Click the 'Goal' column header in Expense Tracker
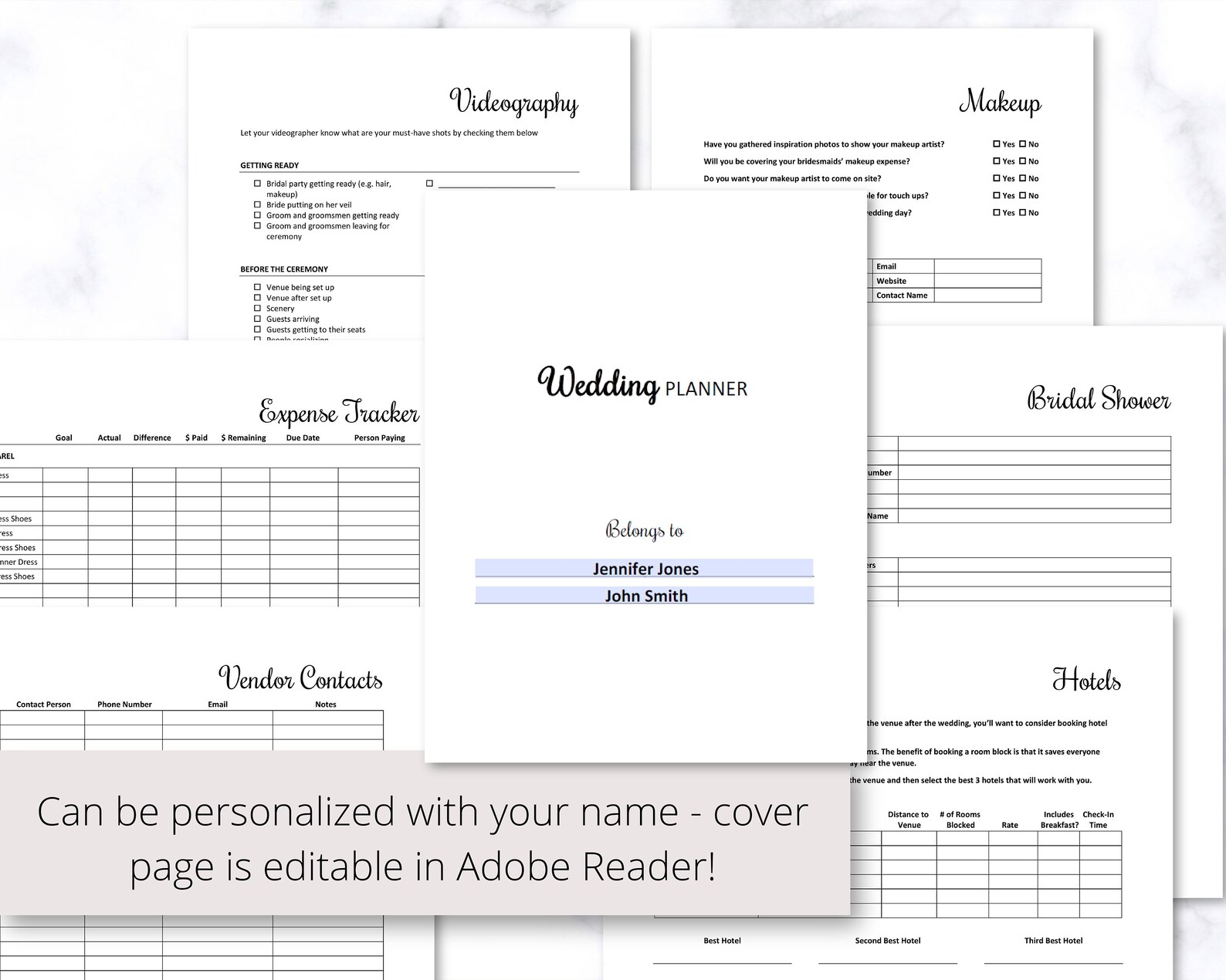 click(x=64, y=438)
